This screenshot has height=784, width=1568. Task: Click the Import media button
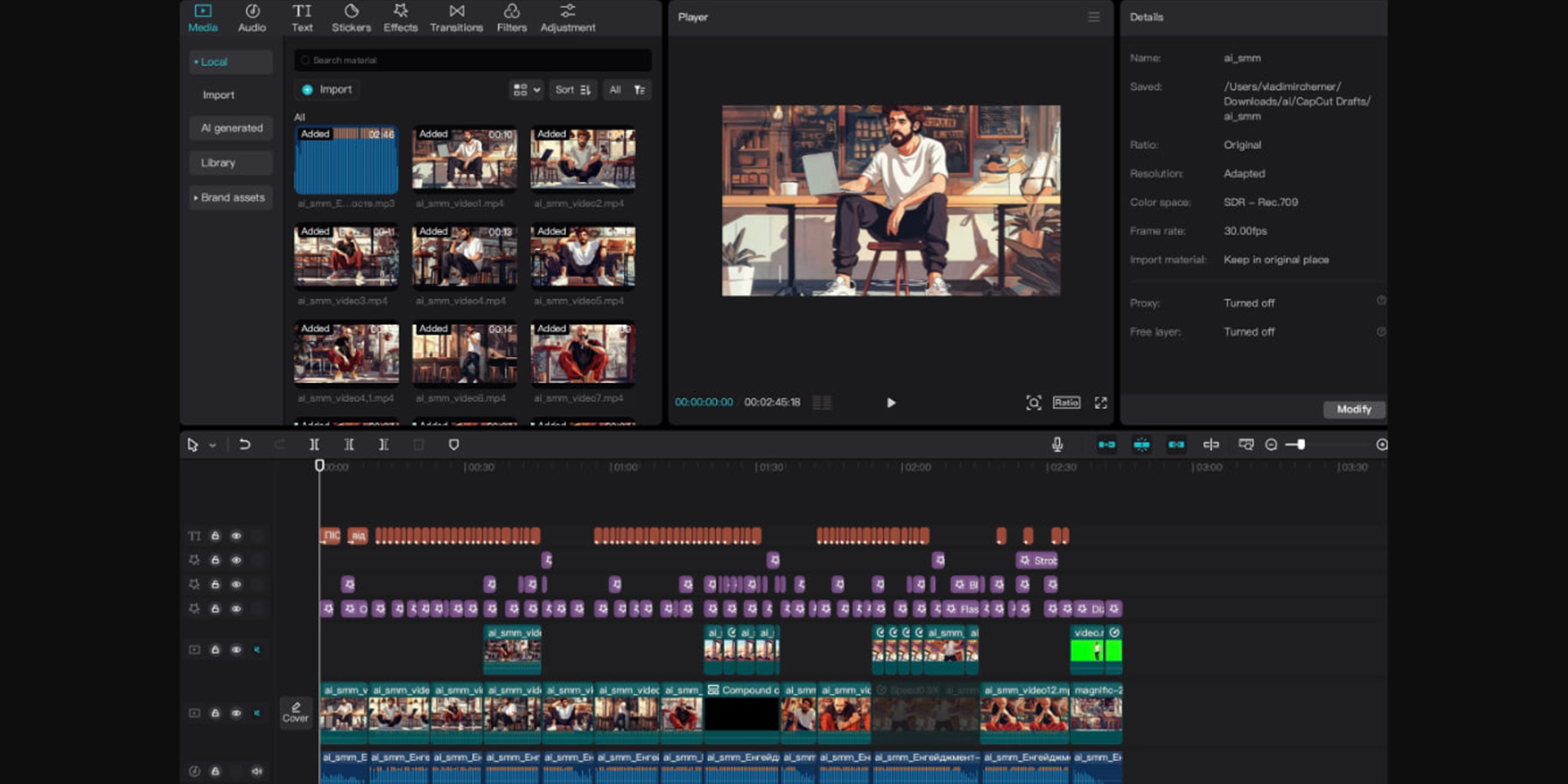pos(327,90)
